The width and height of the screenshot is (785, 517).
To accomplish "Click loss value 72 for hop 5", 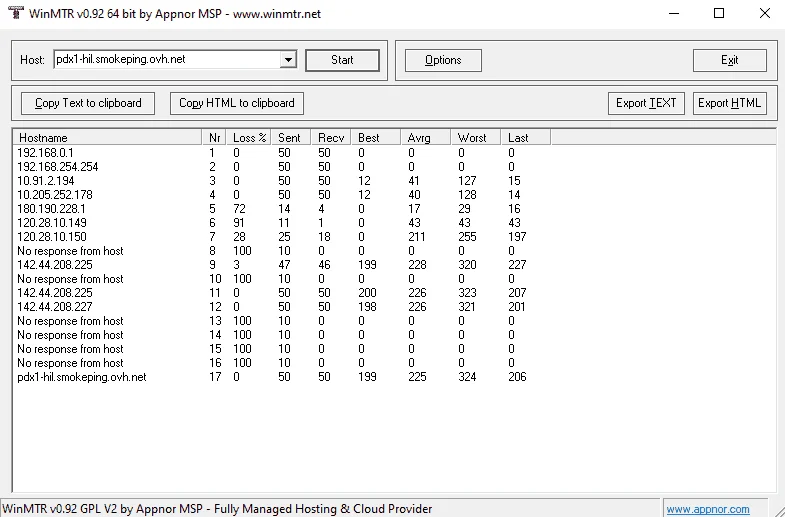I will (x=239, y=209).
